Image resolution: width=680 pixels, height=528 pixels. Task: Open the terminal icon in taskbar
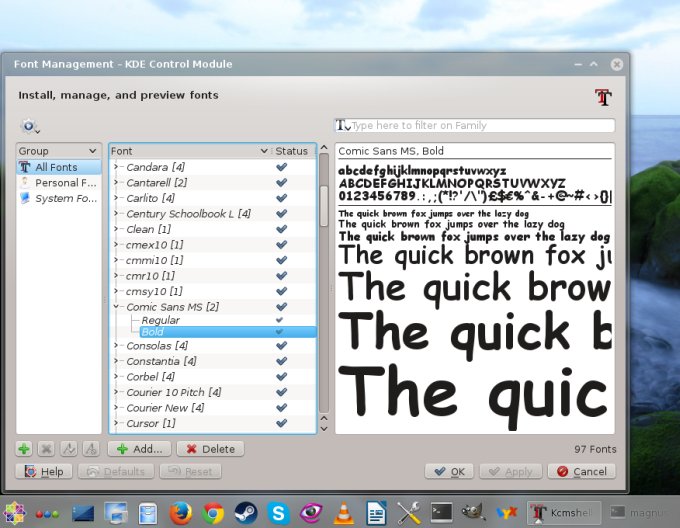(x=441, y=513)
